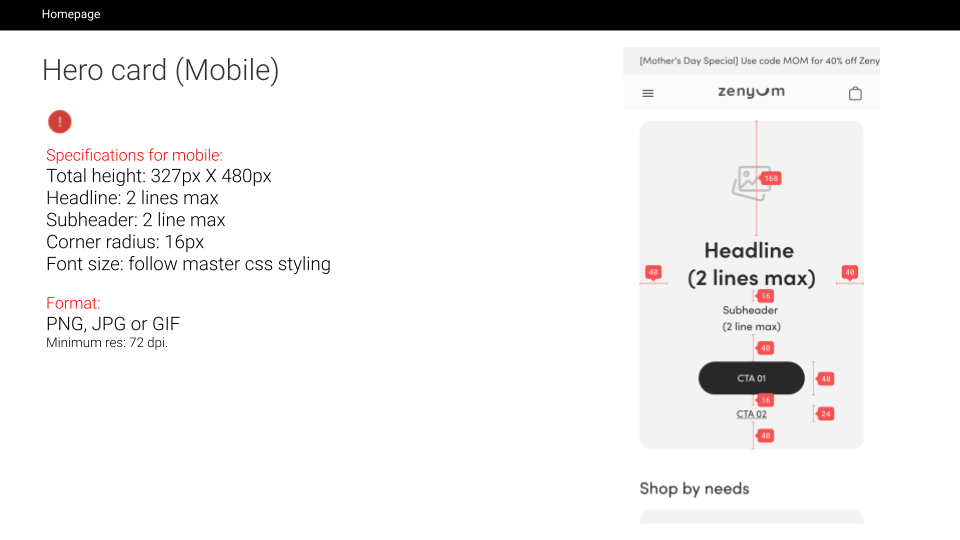This screenshot has height=540, width=960.
Task: Click the Hero card (Mobile) title
Action: [160, 70]
